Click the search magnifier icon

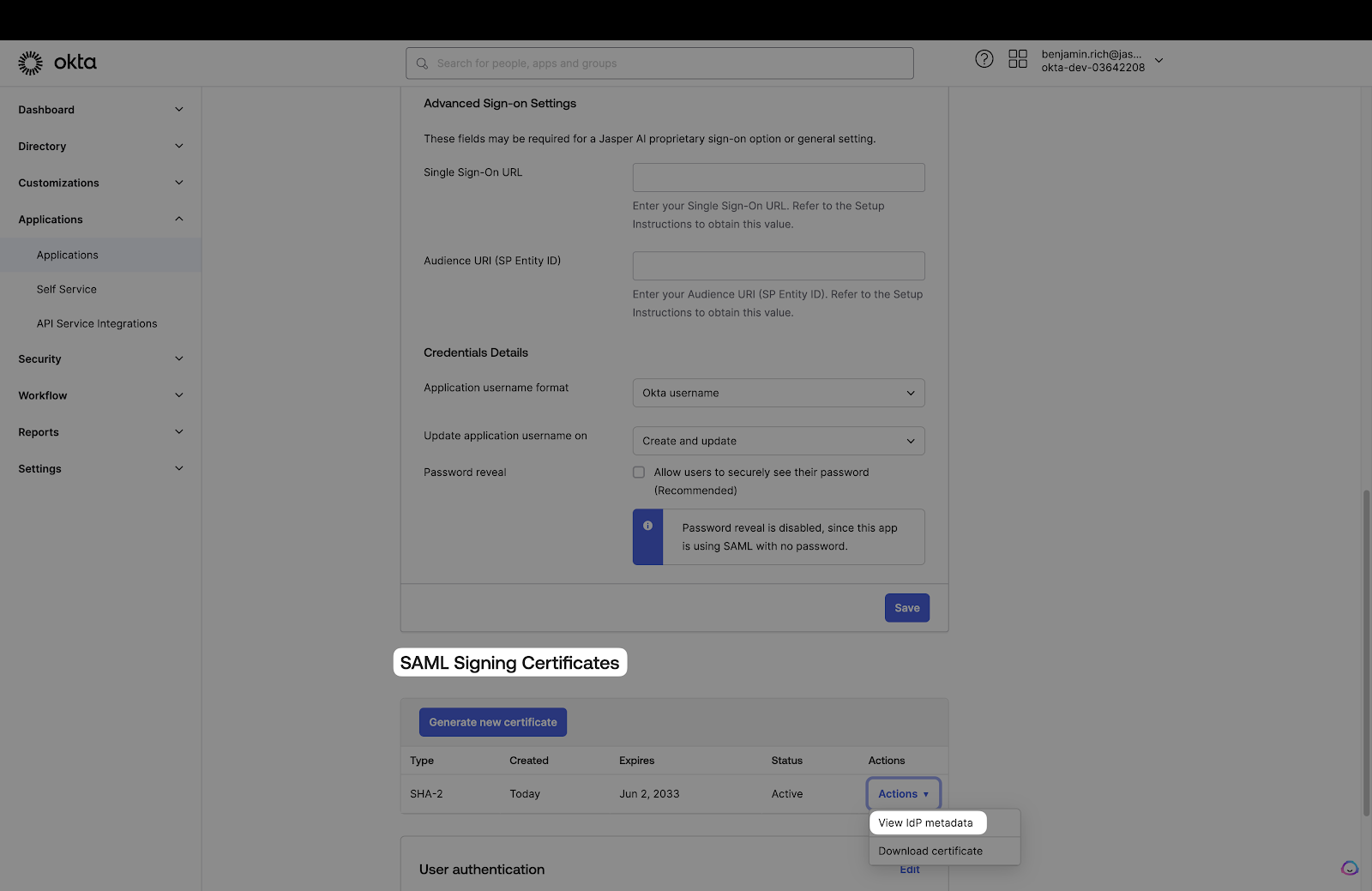[x=422, y=63]
